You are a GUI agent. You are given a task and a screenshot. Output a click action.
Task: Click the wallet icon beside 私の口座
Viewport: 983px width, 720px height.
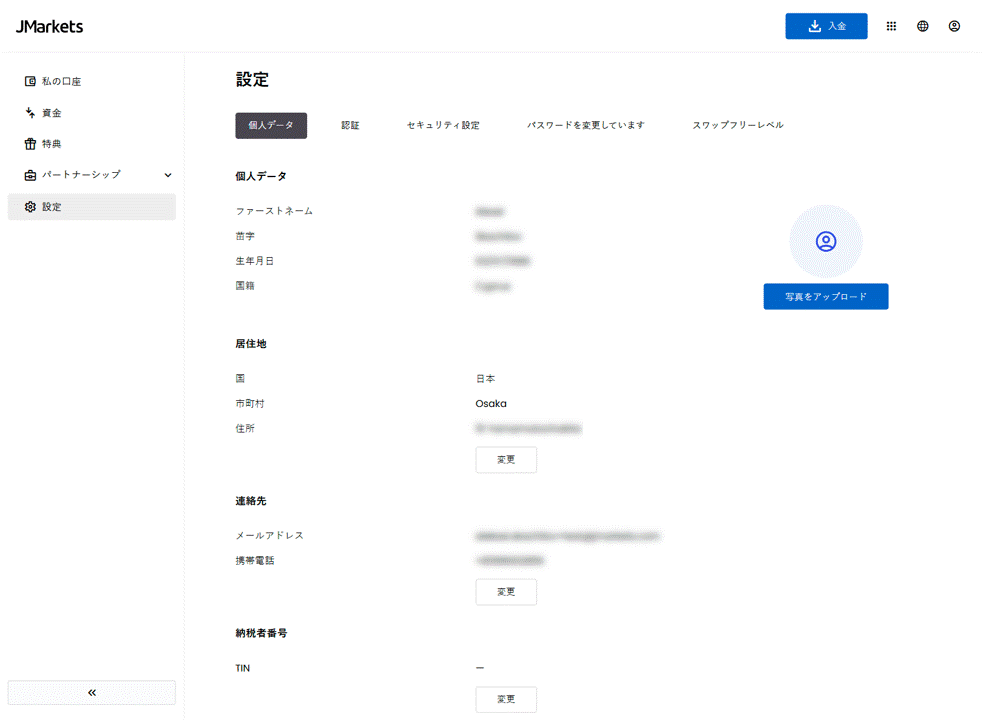coord(30,82)
